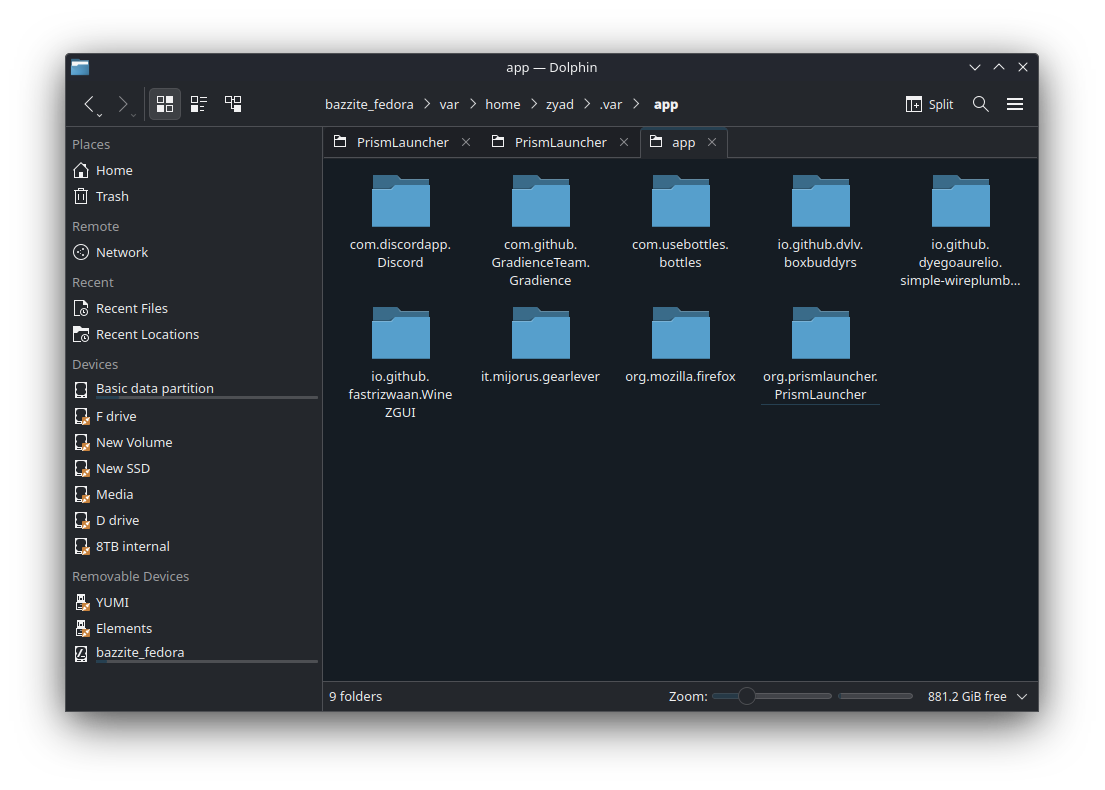Select the it.mijorus.gearlever folder
Image resolution: width=1105 pixels, height=790 pixels.
[541, 345]
